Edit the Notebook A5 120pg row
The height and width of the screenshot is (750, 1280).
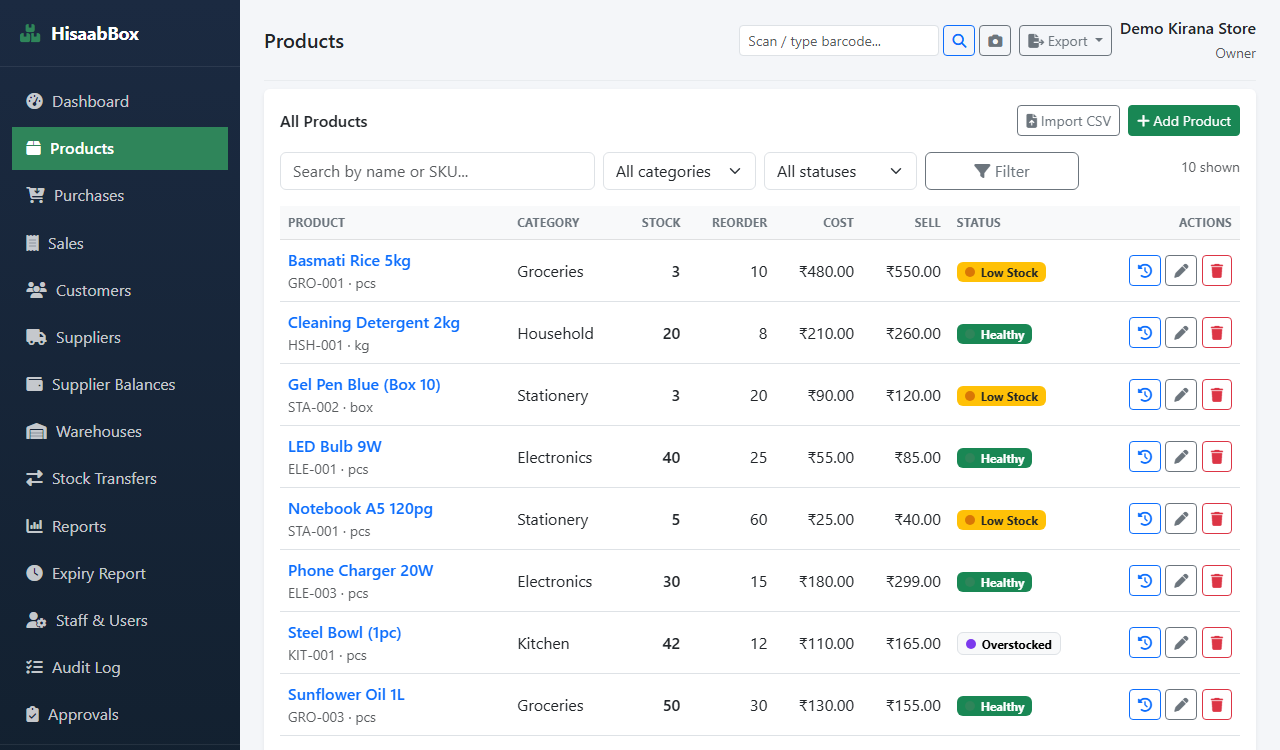[x=1181, y=519]
